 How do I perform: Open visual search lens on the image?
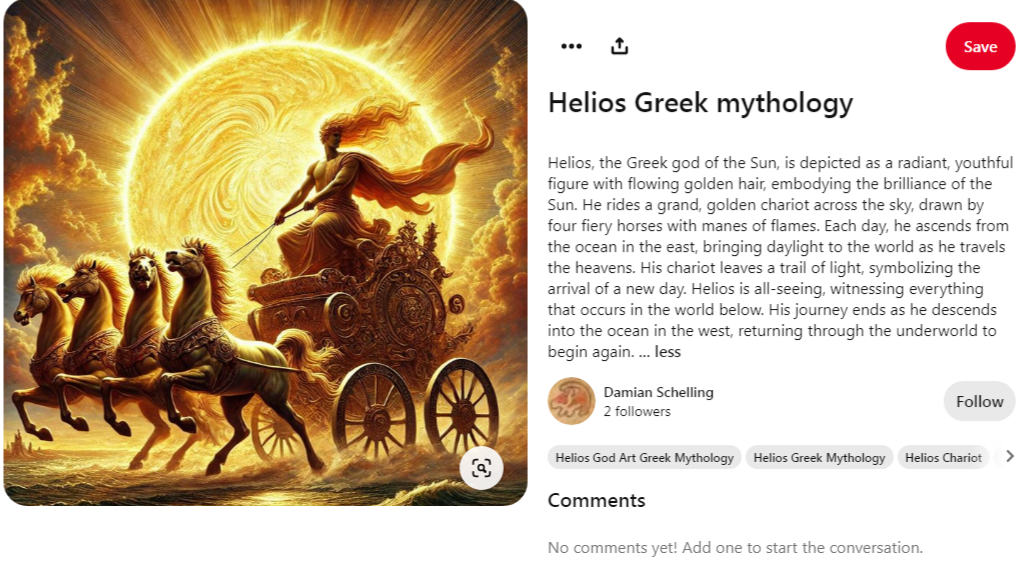pyautogui.click(x=481, y=468)
